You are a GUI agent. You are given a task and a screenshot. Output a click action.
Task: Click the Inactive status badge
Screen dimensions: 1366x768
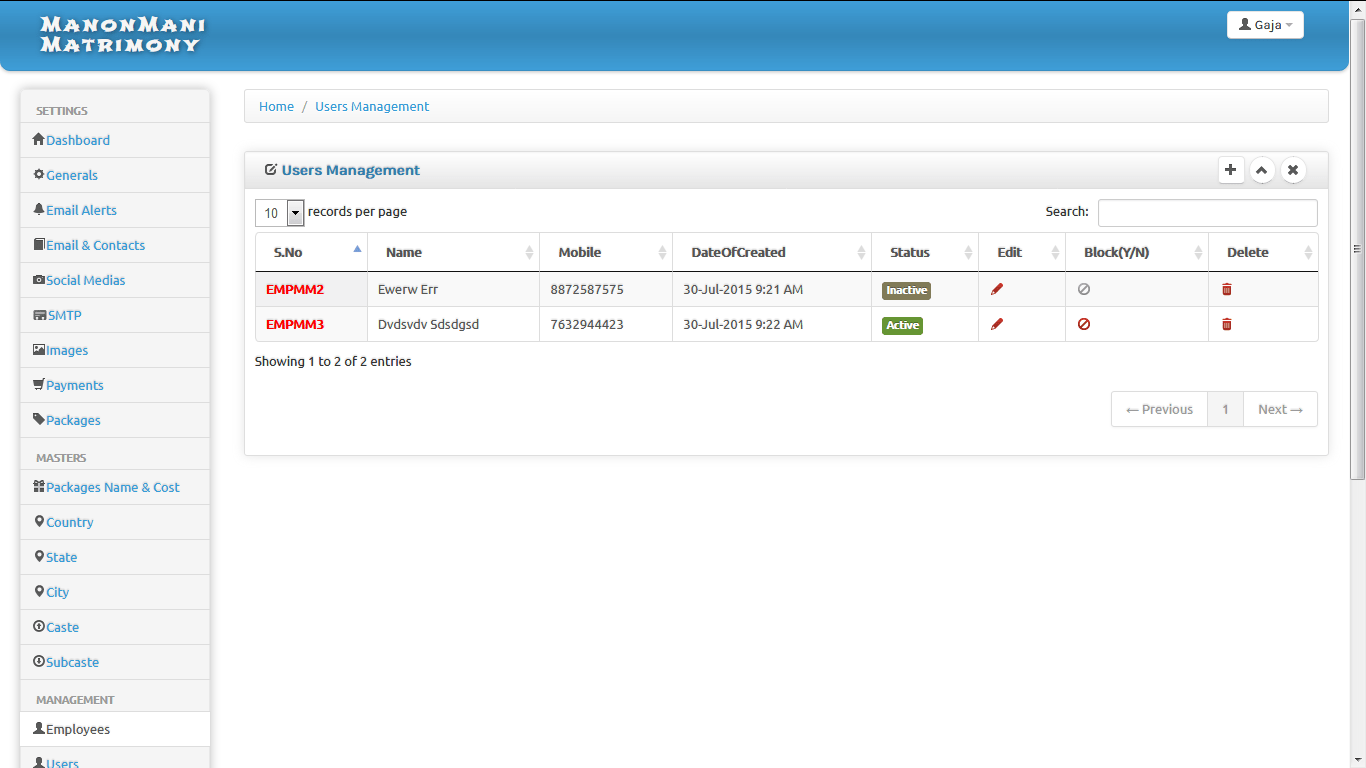pyautogui.click(x=906, y=290)
